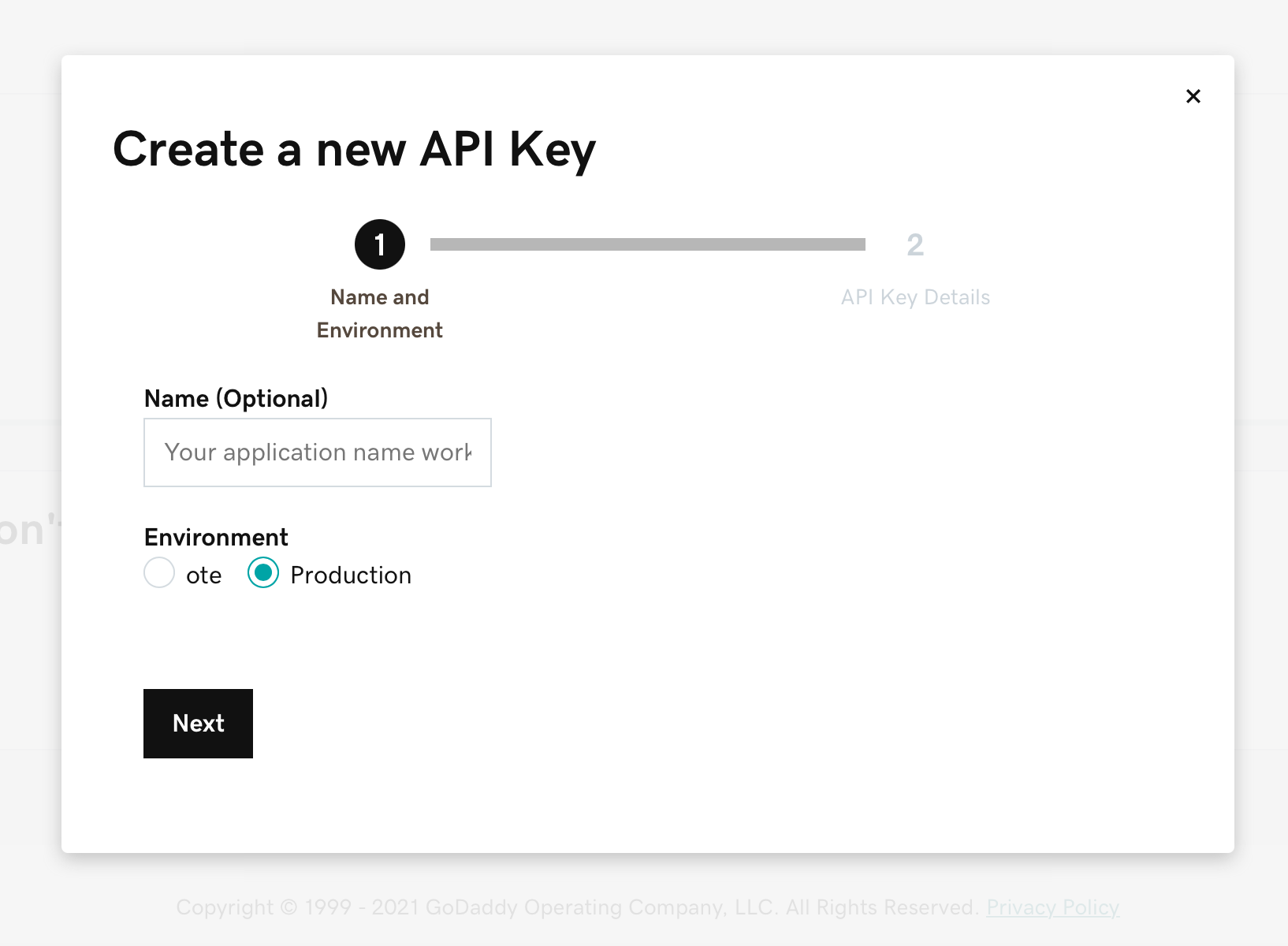Click the "Name (Optional)" field label
Screen dimensions: 1288x946
(x=236, y=399)
